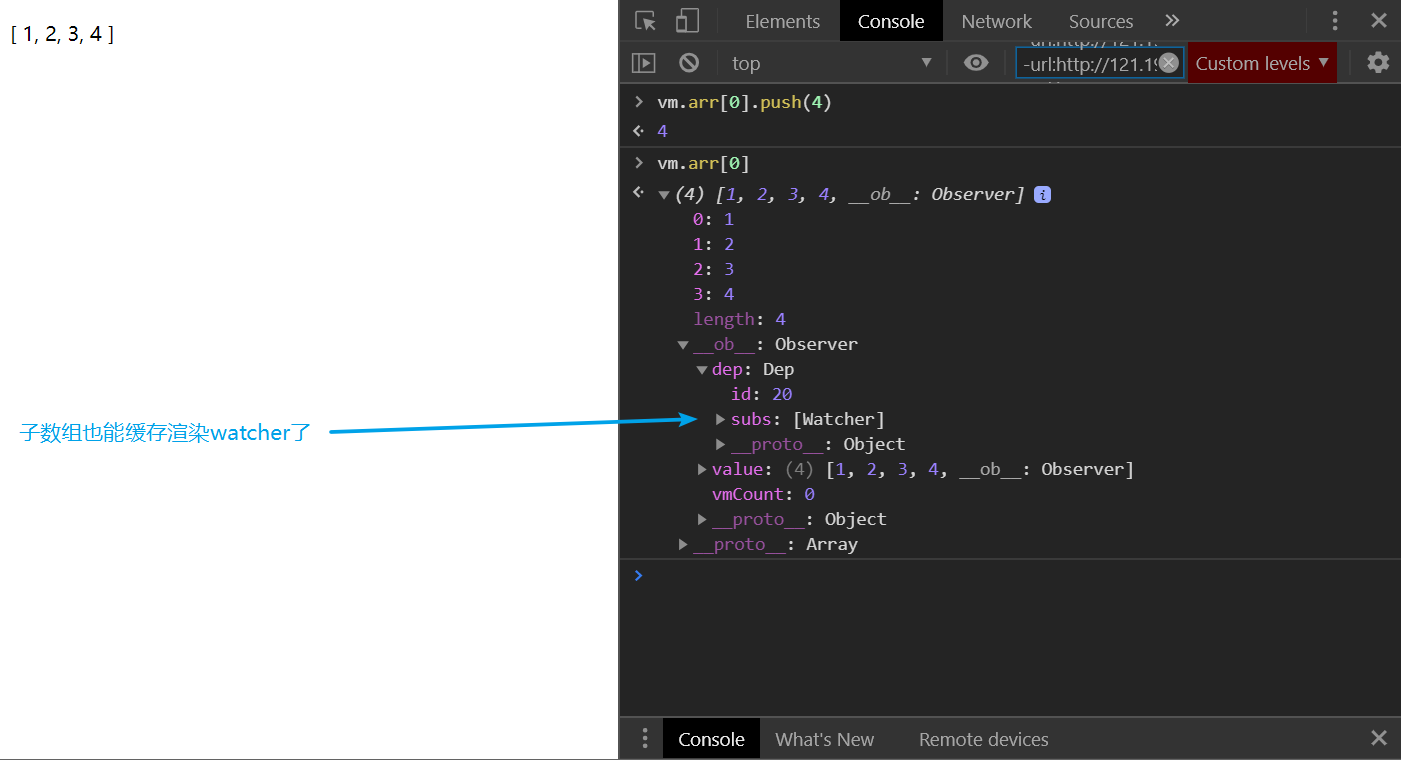The height and width of the screenshot is (760, 1401).
Task: Expand the __proto__: Array node
Action: click(683, 544)
